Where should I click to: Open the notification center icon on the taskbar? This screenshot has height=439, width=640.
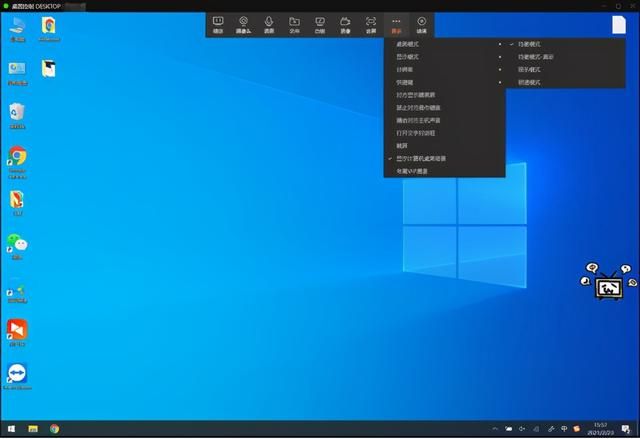pos(626,429)
